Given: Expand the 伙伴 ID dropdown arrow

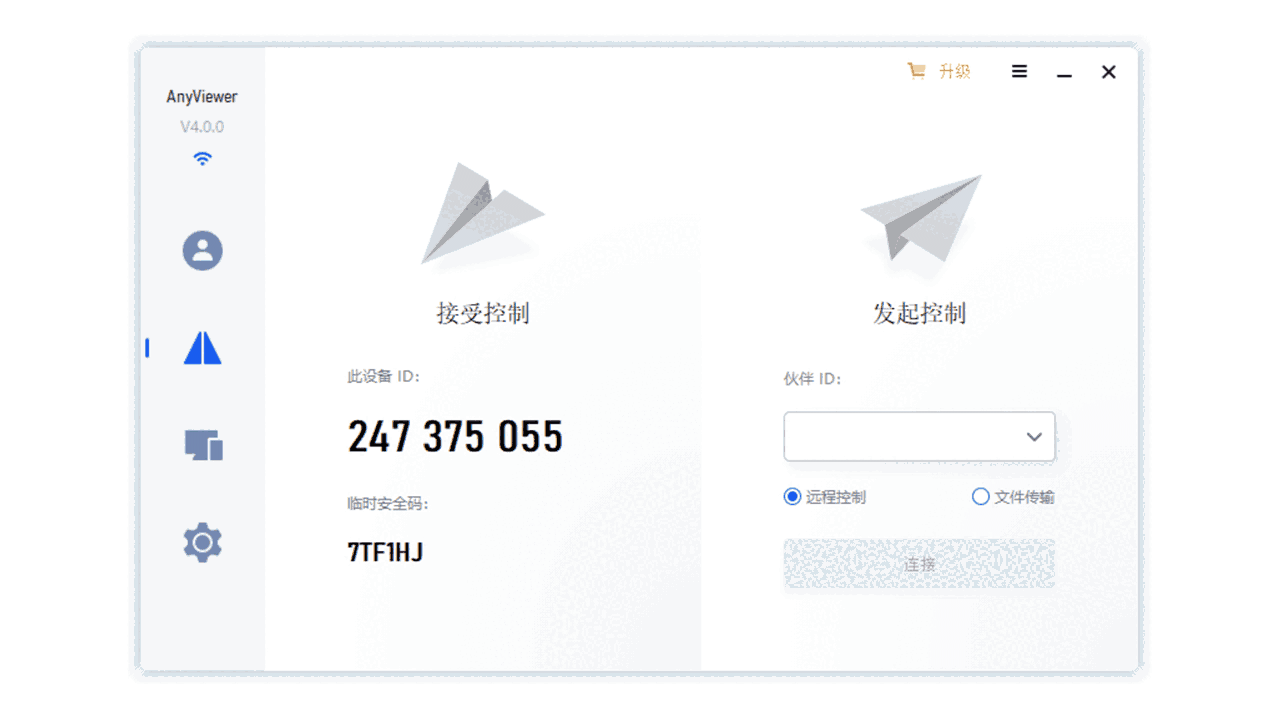Looking at the screenshot, I should click(1034, 437).
